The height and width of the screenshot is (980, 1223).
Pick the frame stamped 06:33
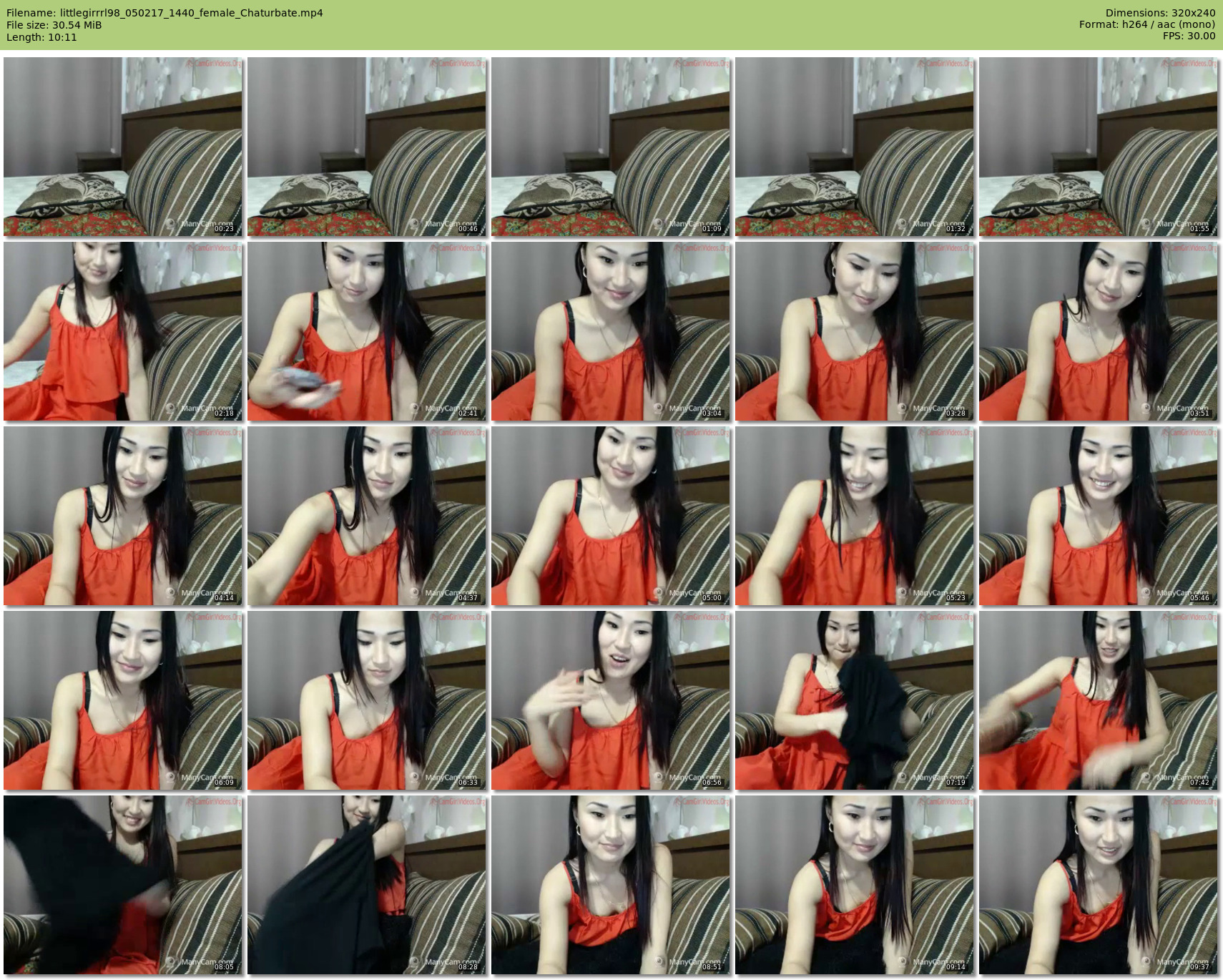tap(367, 700)
